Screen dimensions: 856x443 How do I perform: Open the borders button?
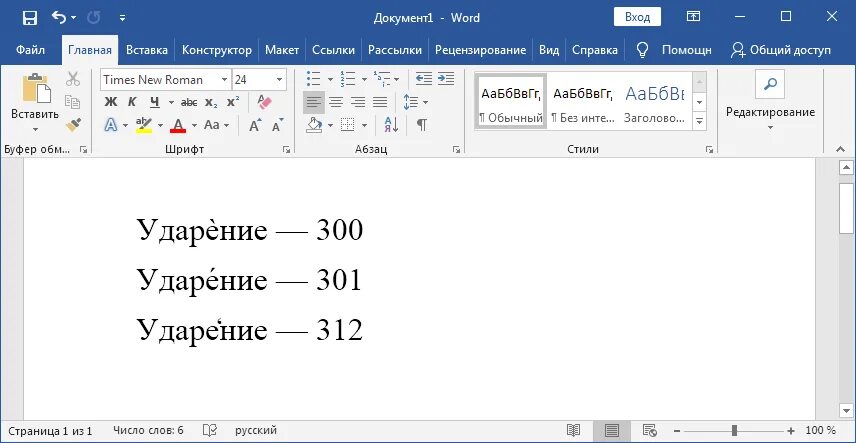347,125
